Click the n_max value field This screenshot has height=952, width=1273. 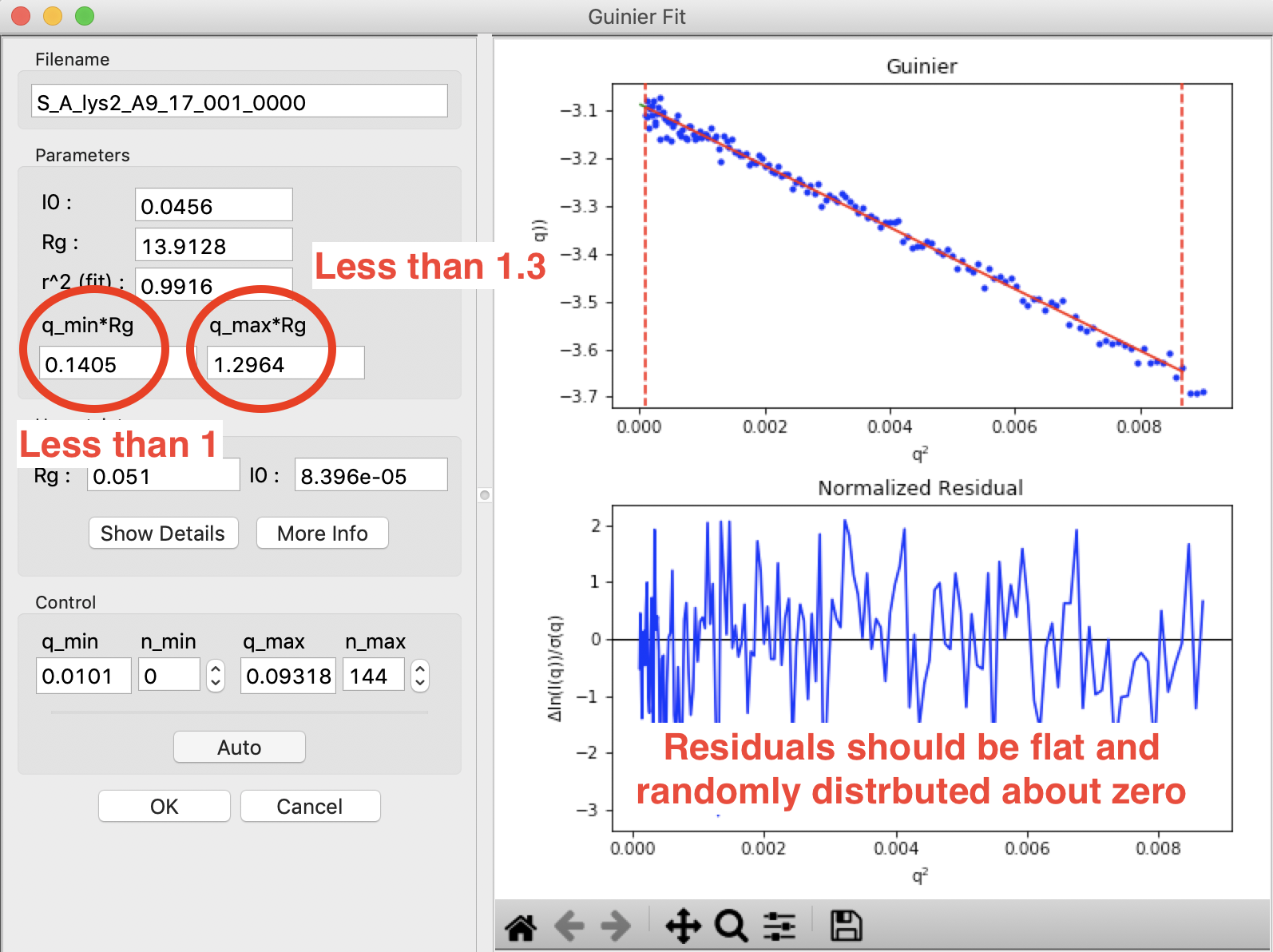pos(374,676)
